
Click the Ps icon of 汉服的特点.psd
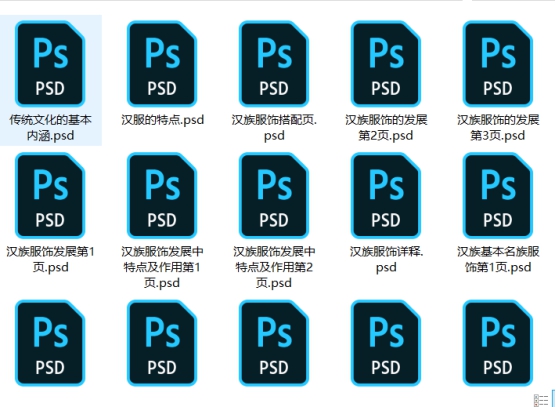click(162, 63)
